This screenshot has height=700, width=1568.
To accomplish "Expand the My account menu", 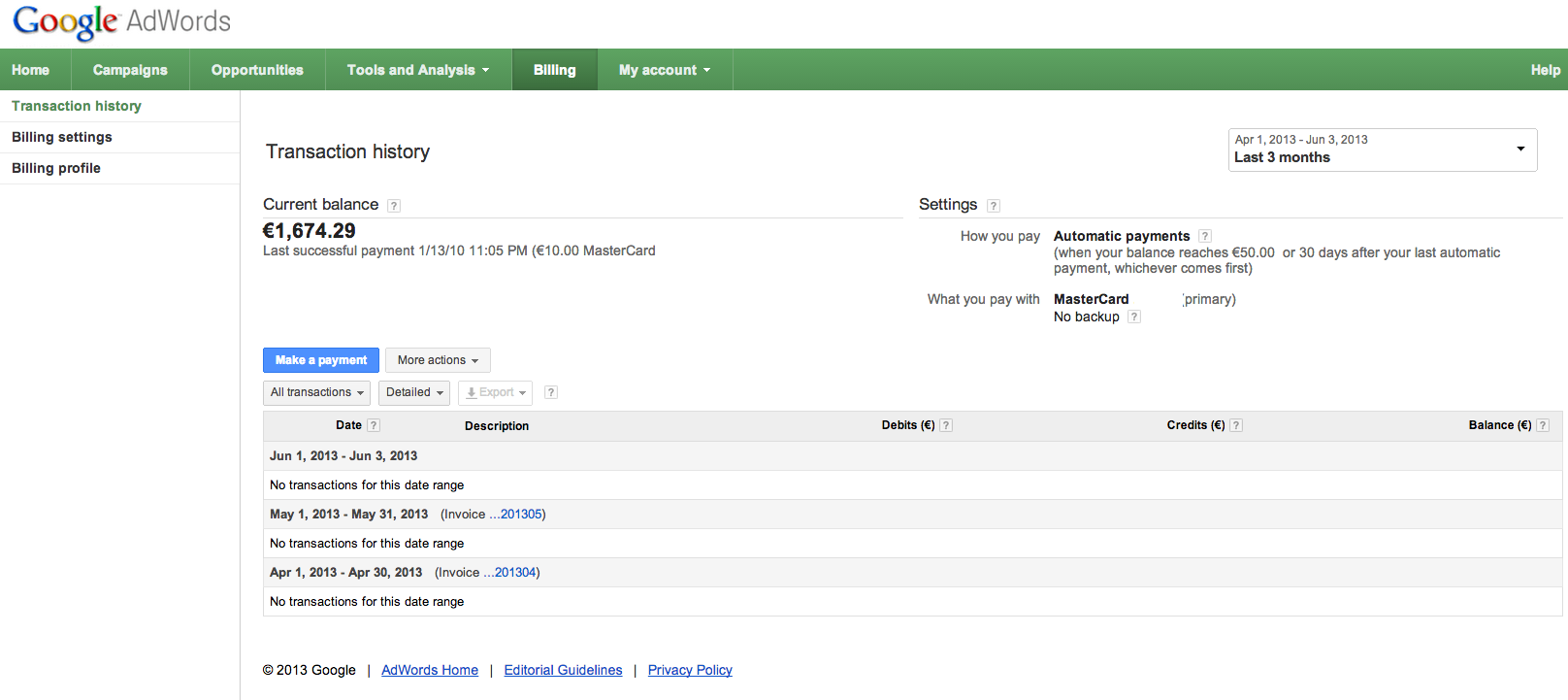I will tap(665, 70).
